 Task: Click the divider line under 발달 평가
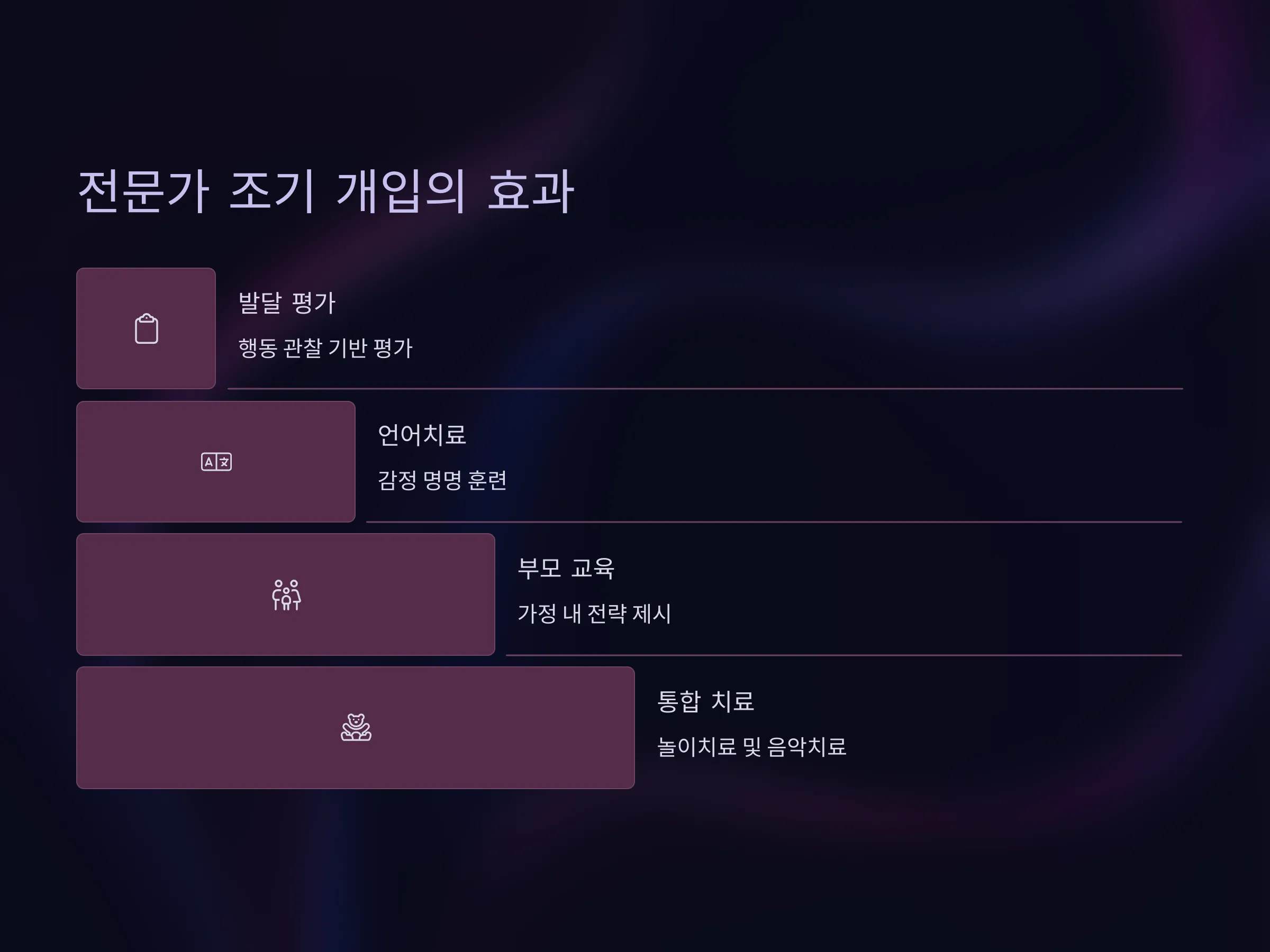705,389
